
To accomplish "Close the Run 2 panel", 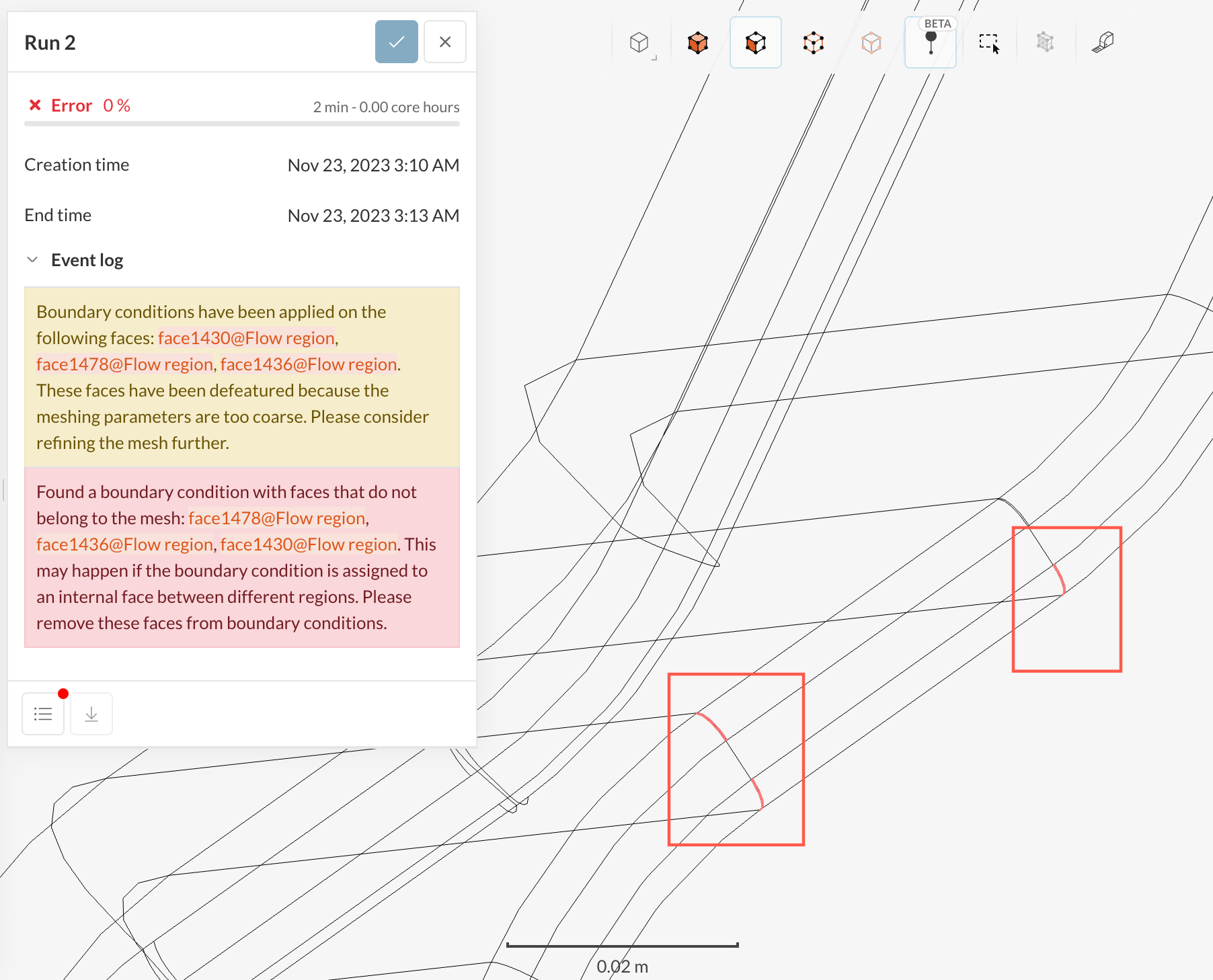I will pyautogui.click(x=444, y=42).
